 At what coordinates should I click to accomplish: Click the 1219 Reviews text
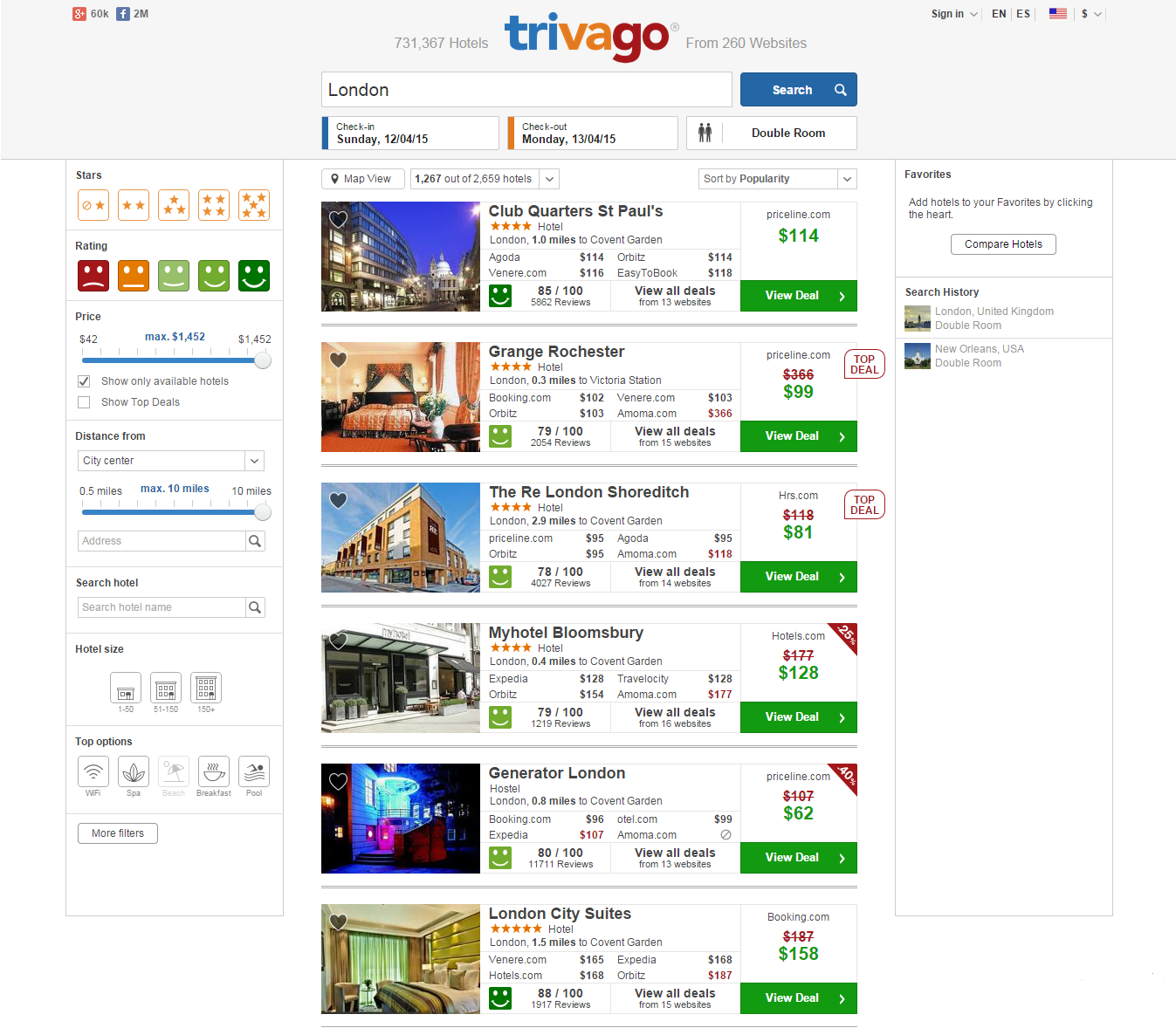(x=560, y=724)
